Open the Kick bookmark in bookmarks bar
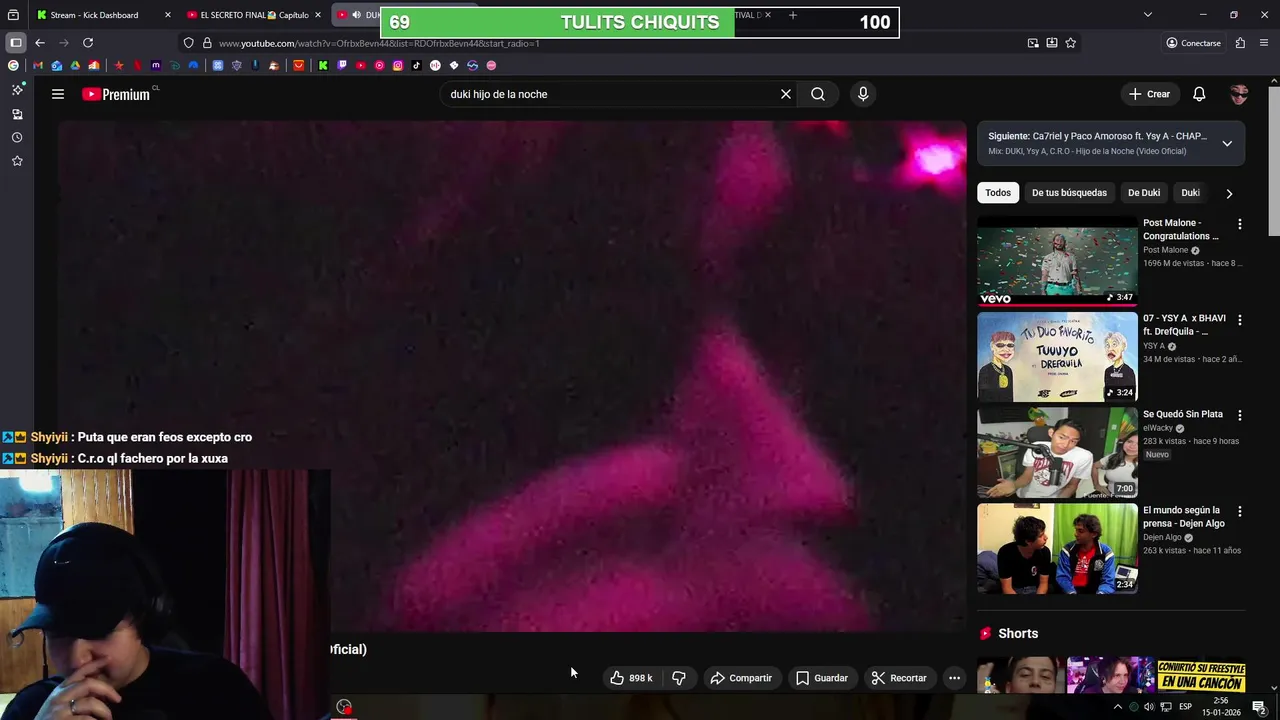The width and height of the screenshot is (1280, 720). [323, 65]
